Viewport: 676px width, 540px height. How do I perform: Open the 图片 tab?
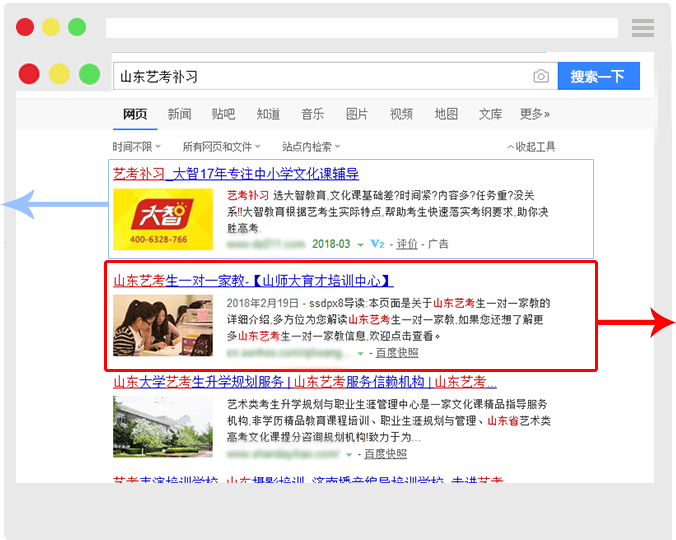[357, 114]
